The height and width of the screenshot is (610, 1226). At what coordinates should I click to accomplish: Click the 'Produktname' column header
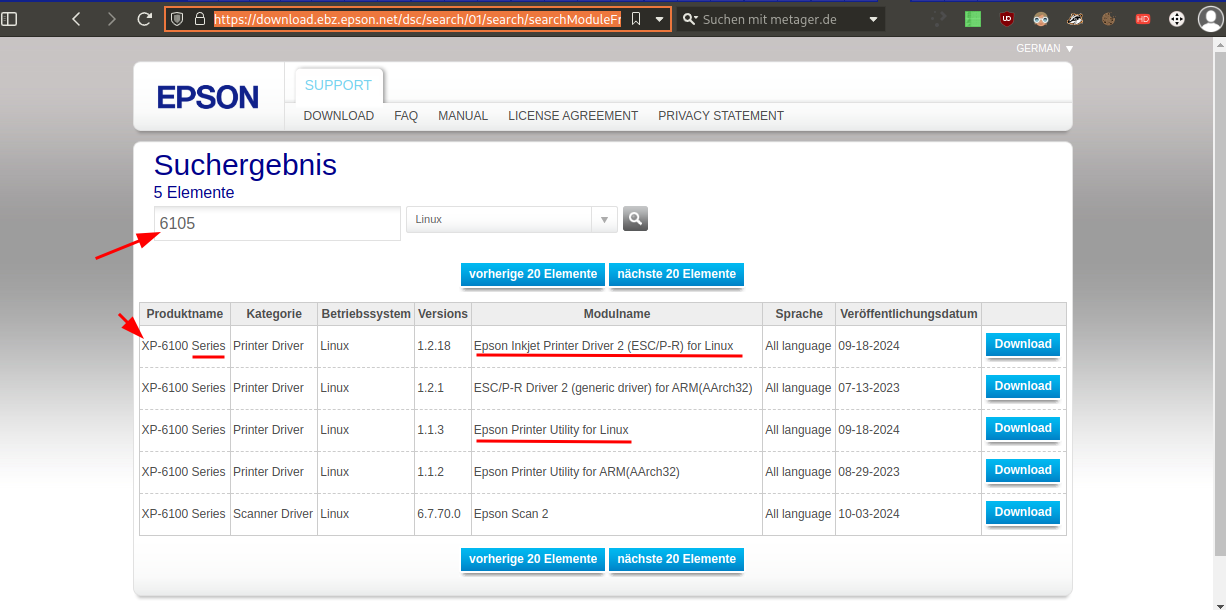coord(185,314)
